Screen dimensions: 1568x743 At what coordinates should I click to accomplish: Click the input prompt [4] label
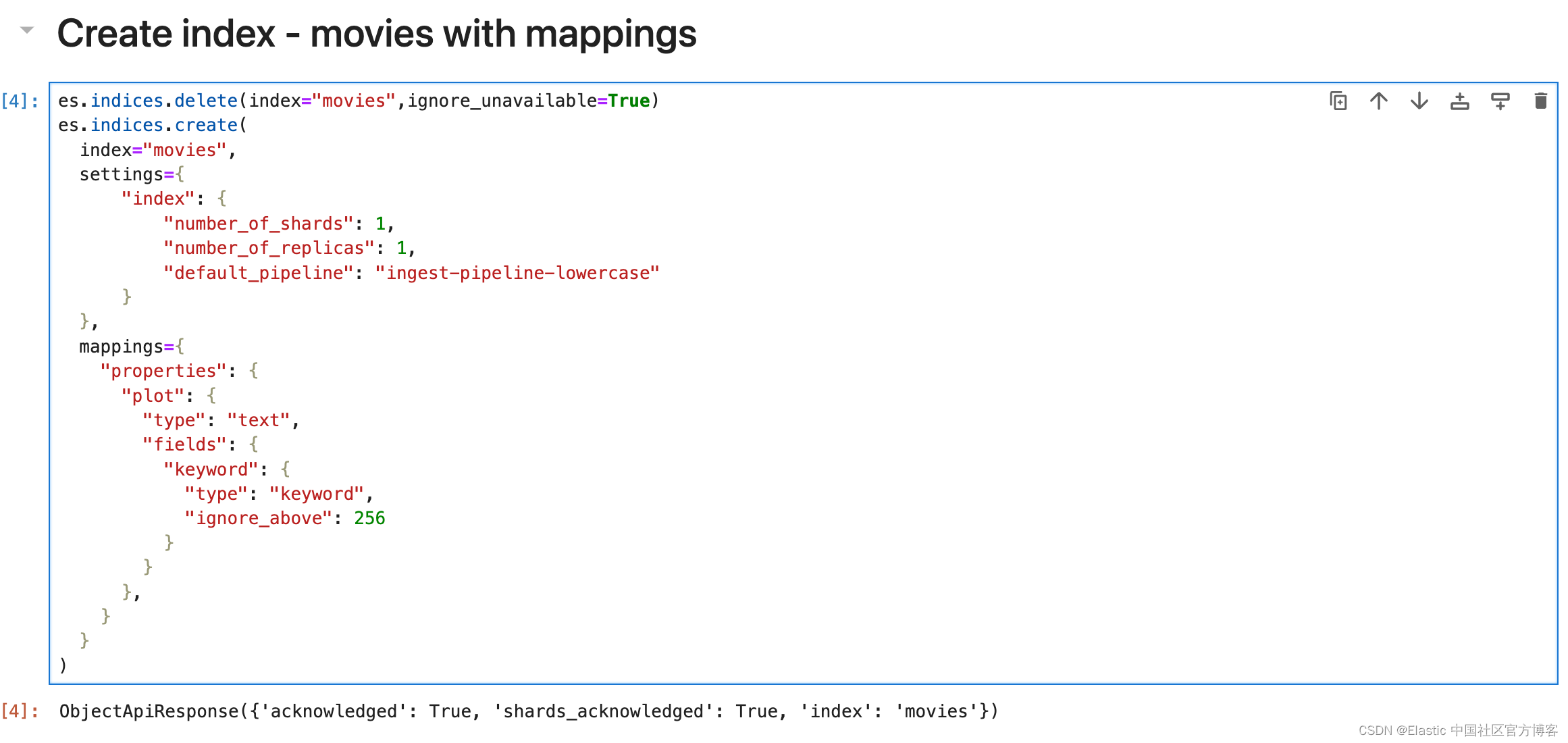(x=20, y=101)
